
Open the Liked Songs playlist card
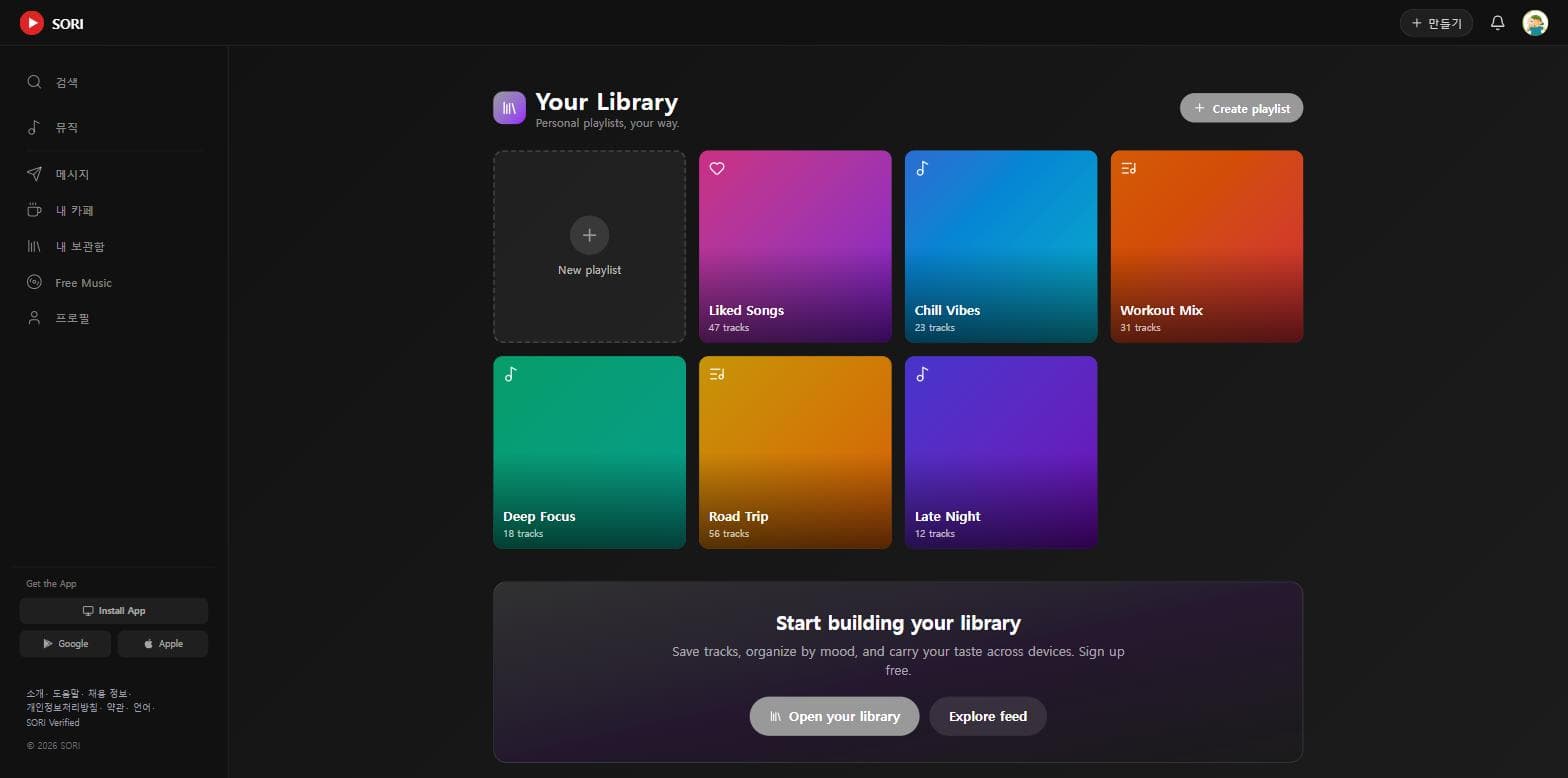pyautogui.click(x=795, y=246)
